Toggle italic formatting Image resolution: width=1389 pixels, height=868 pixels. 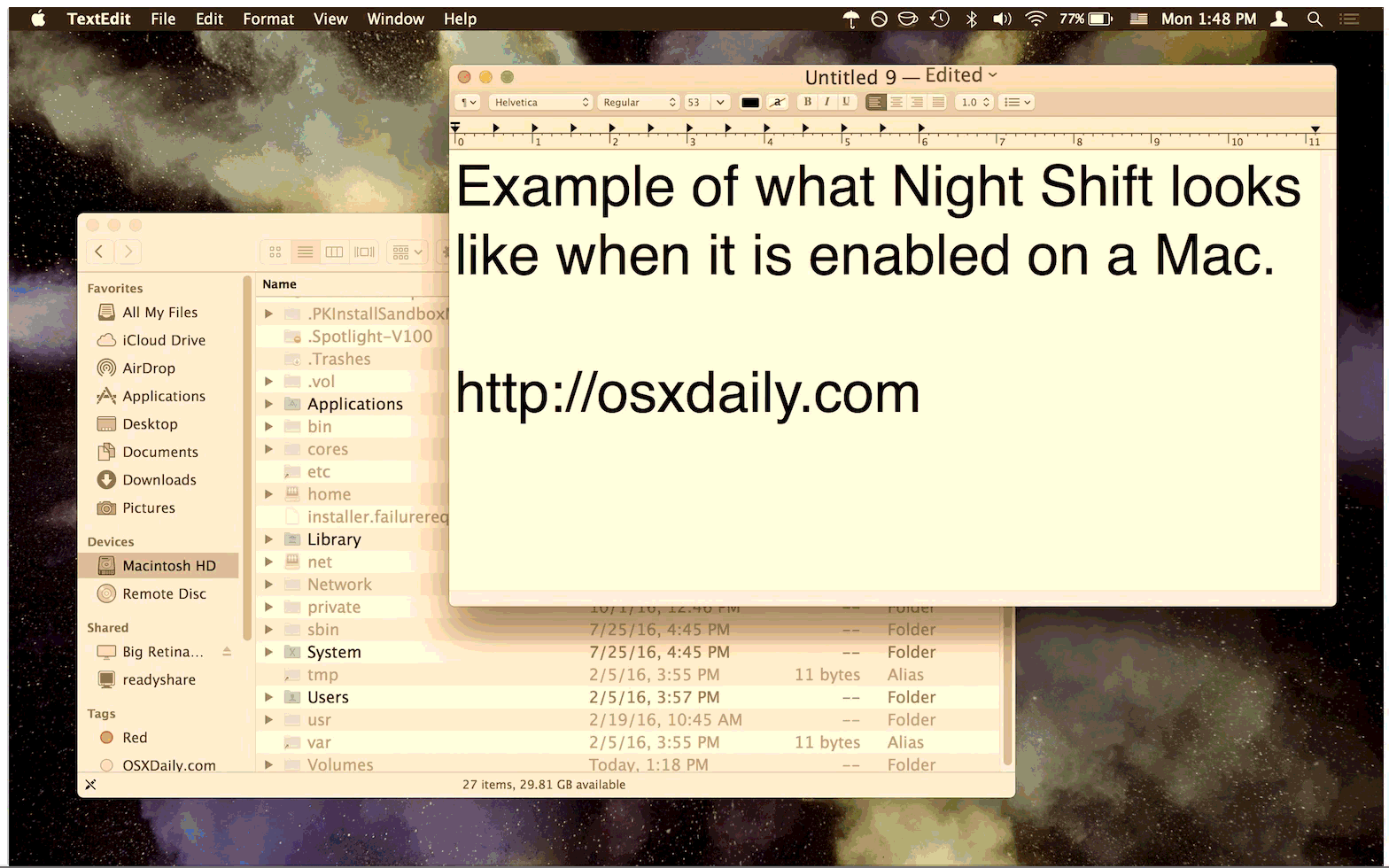[x=826, y=102]
